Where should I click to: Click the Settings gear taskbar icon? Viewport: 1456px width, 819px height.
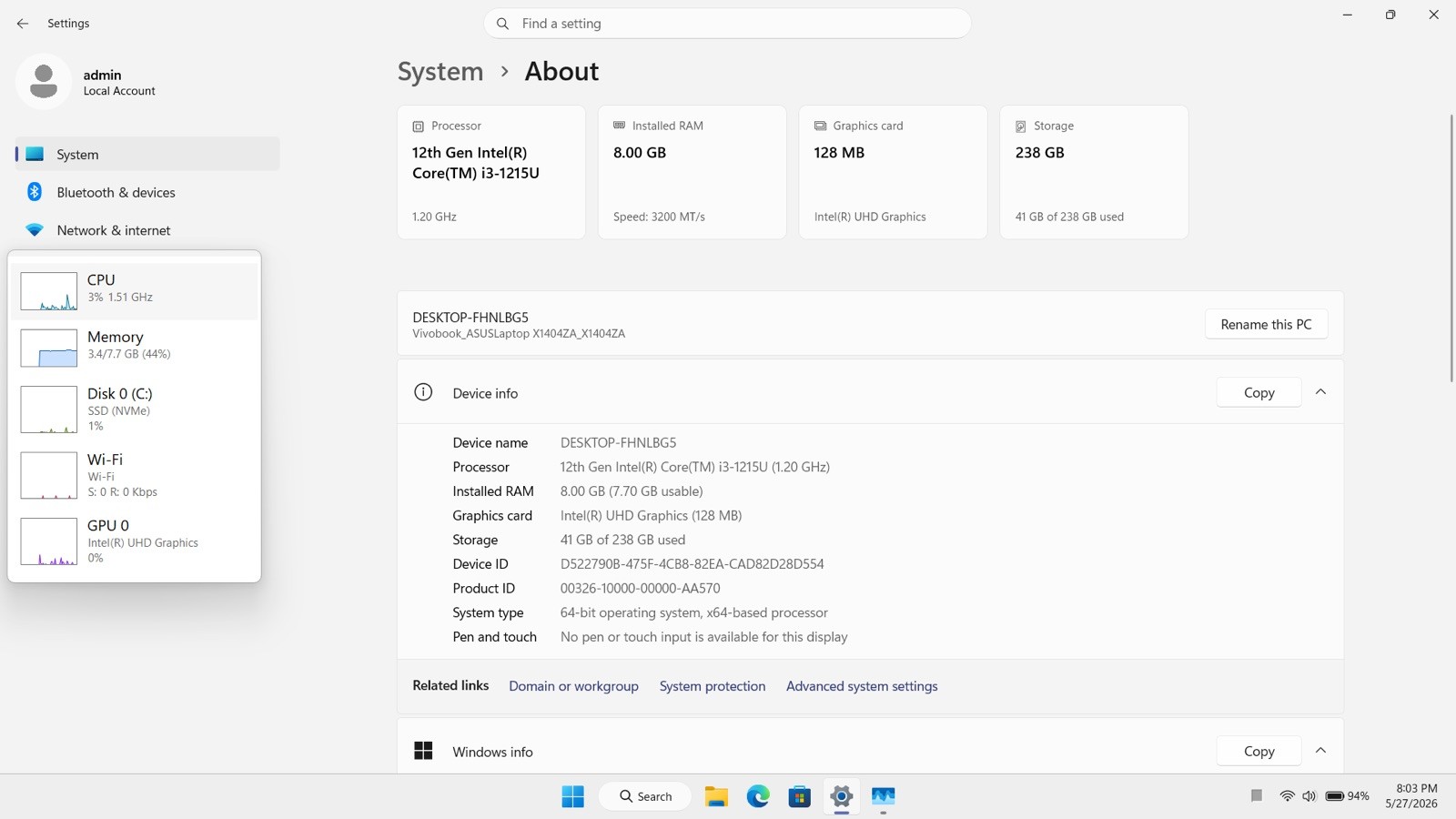click(x=842, y=796)
